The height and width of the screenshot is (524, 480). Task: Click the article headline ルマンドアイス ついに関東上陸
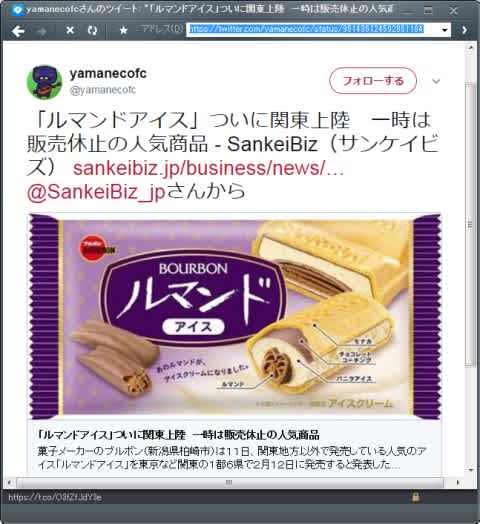179,434
